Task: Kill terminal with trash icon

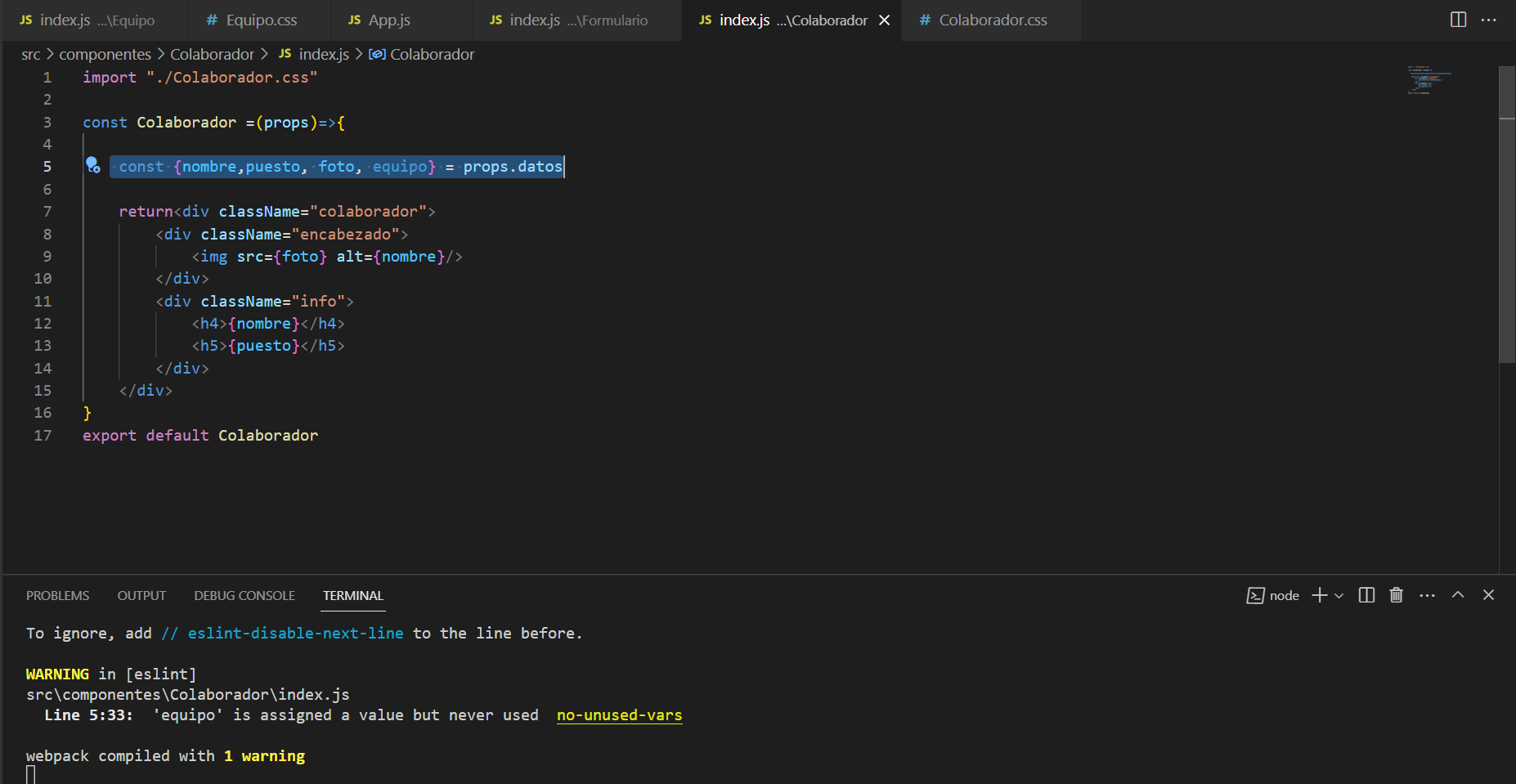Action: click(1397, 595)
